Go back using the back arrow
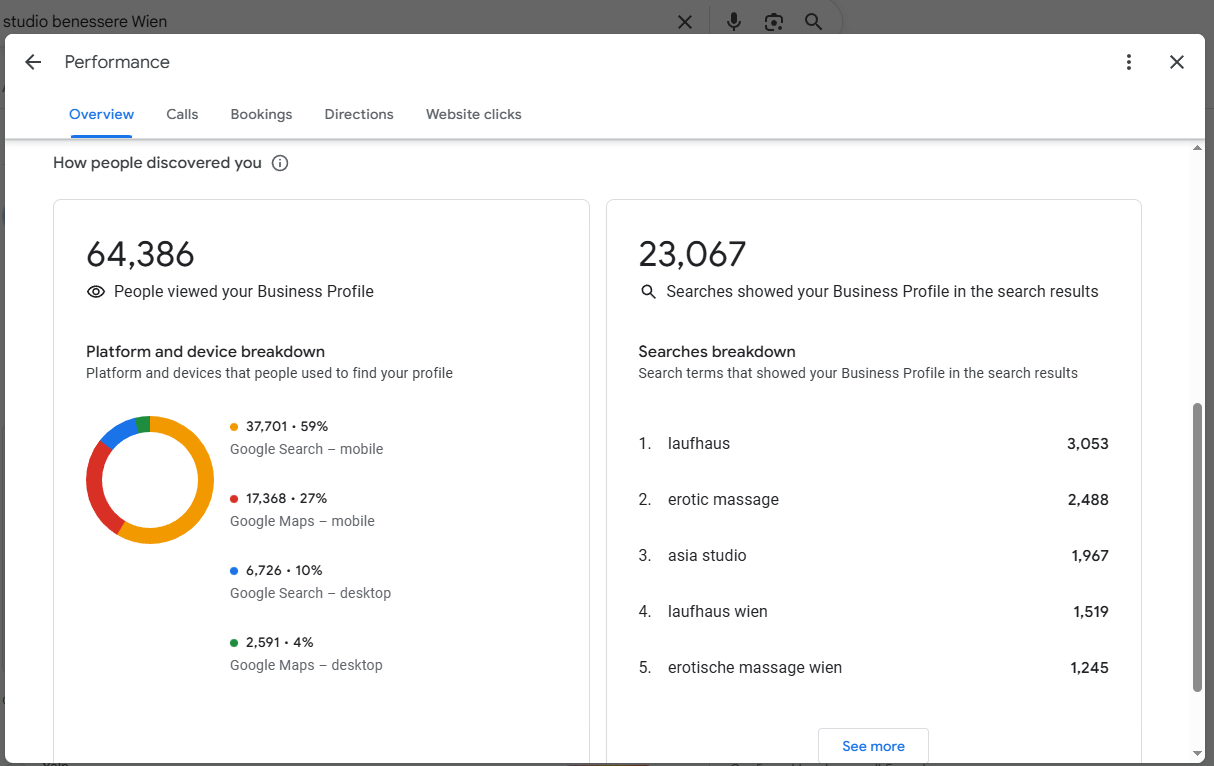Viewport: 1214px width, 766px height. (x=33, y=61)
